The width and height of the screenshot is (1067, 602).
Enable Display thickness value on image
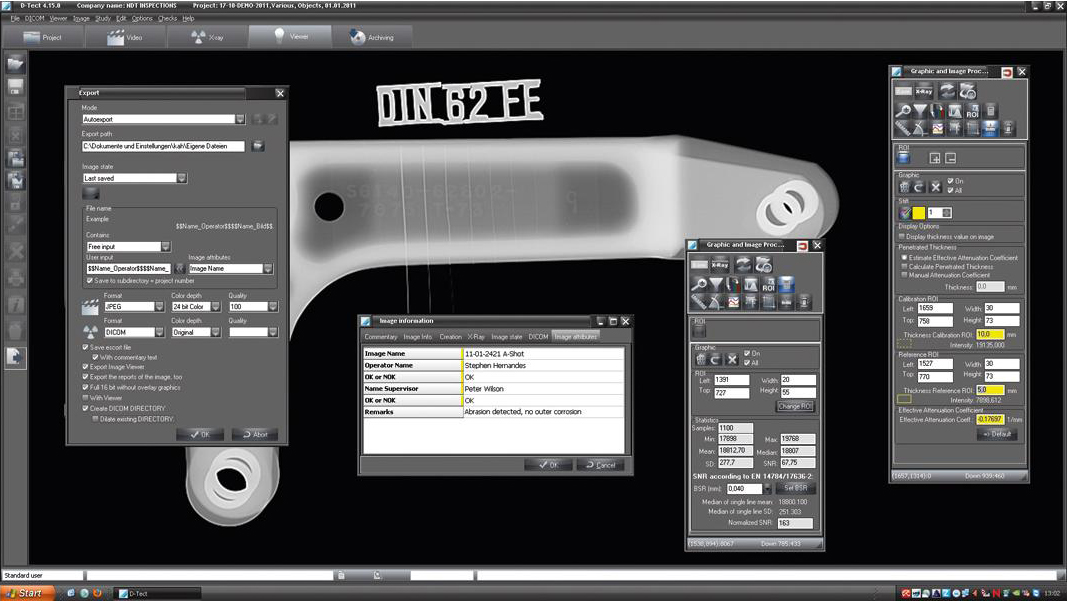tap(904, 237)
